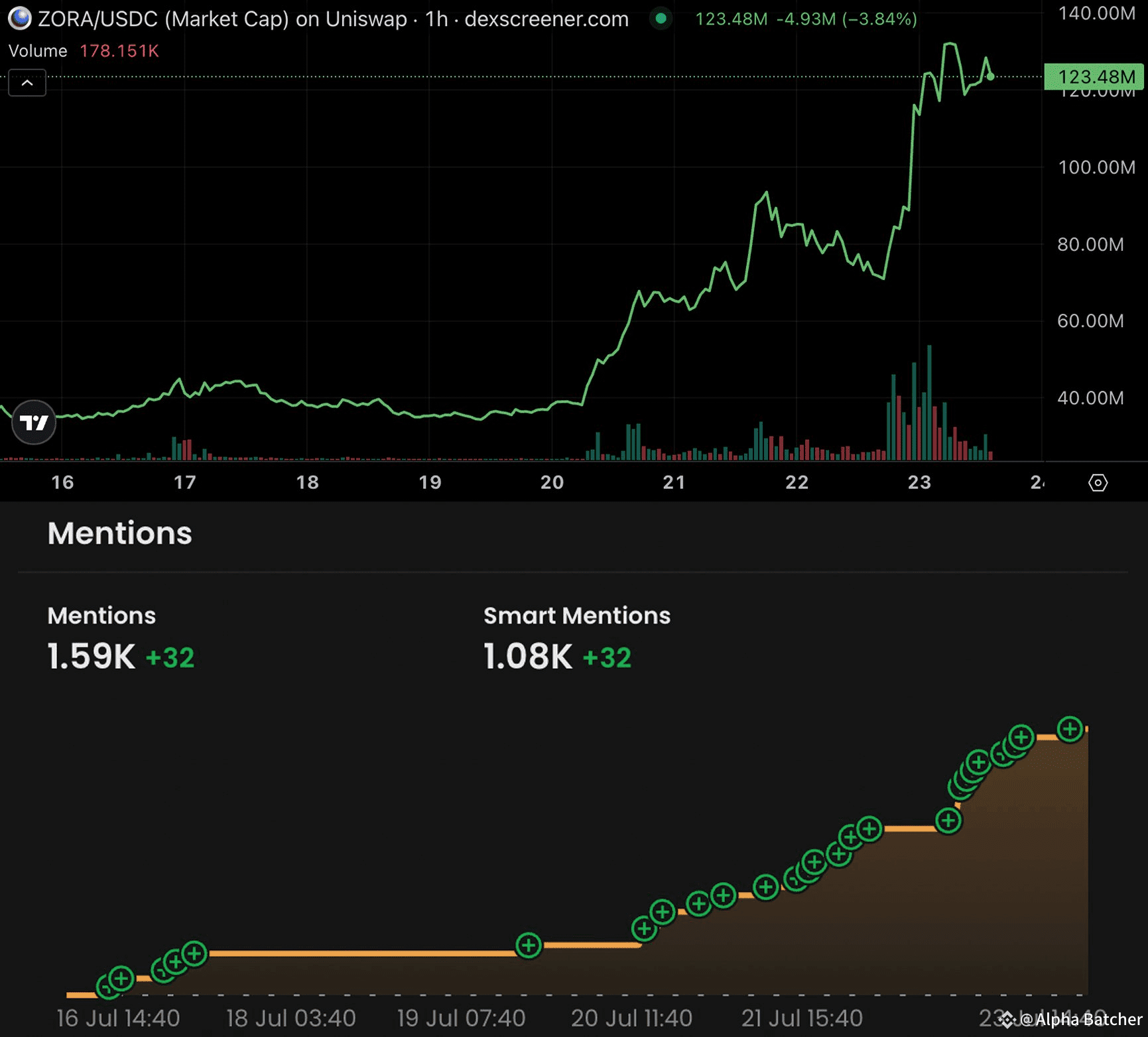The image size is (1148, 1037).
Task: Click the Mentions count 1.59K
Action: point(92,657)
